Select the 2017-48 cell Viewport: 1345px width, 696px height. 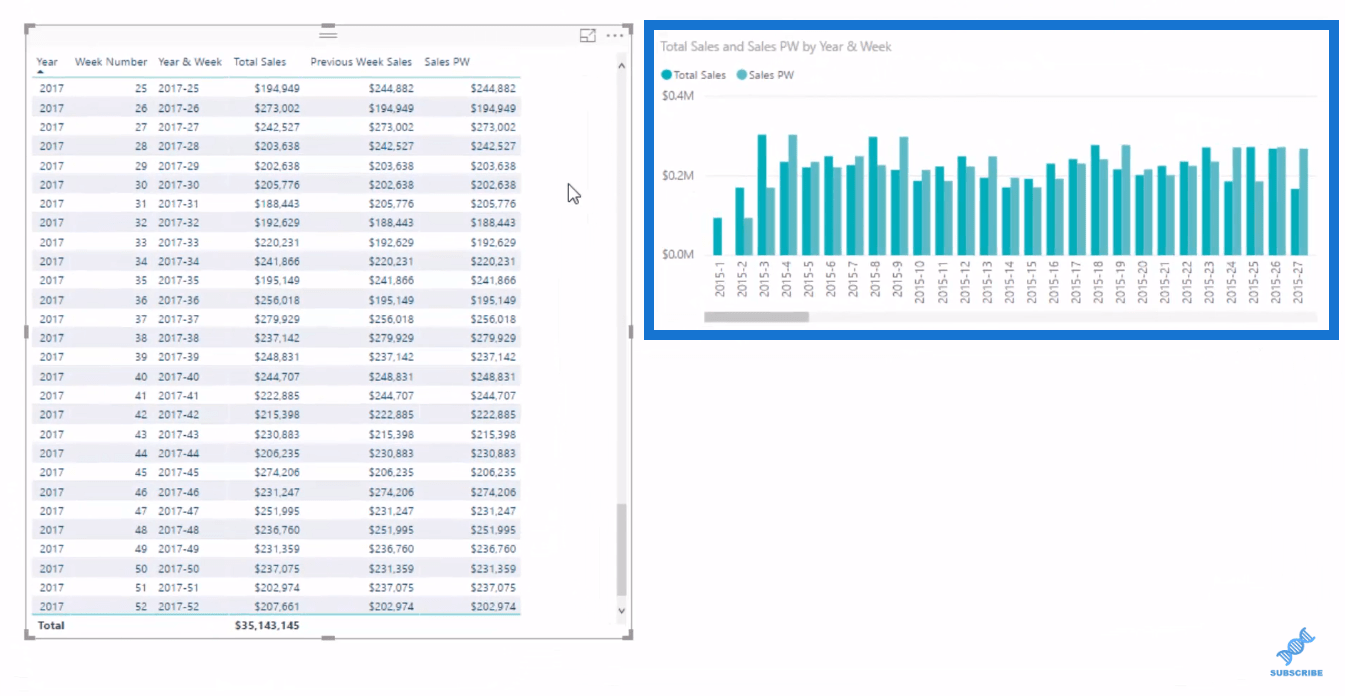click(x=178, y=530)
